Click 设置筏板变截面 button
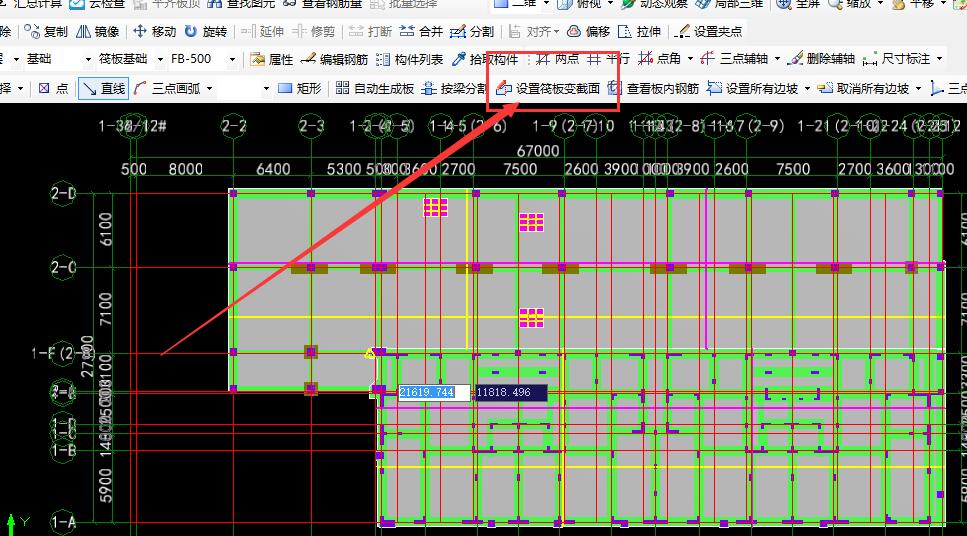 pos(548,89)
